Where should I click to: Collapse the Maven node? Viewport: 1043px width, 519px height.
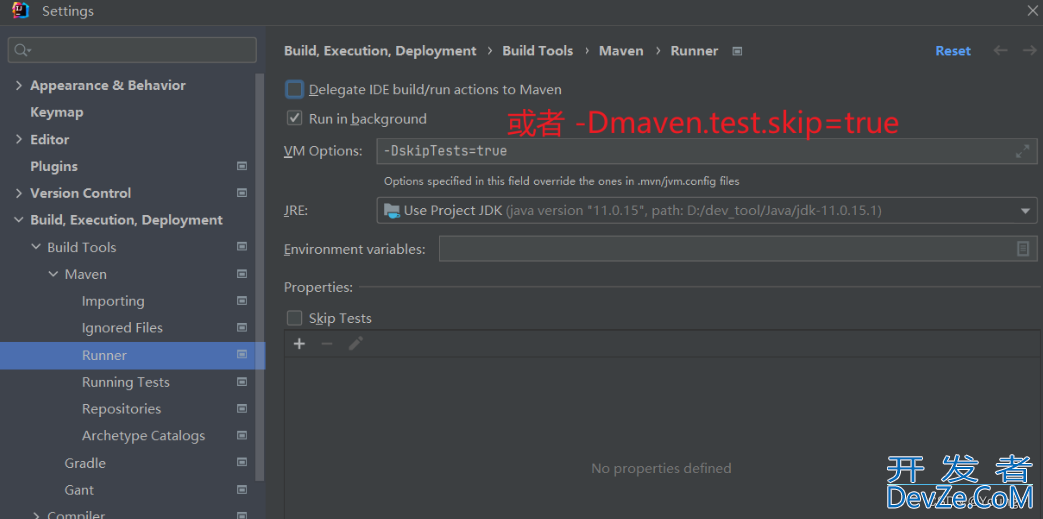[x=53, y=274]
